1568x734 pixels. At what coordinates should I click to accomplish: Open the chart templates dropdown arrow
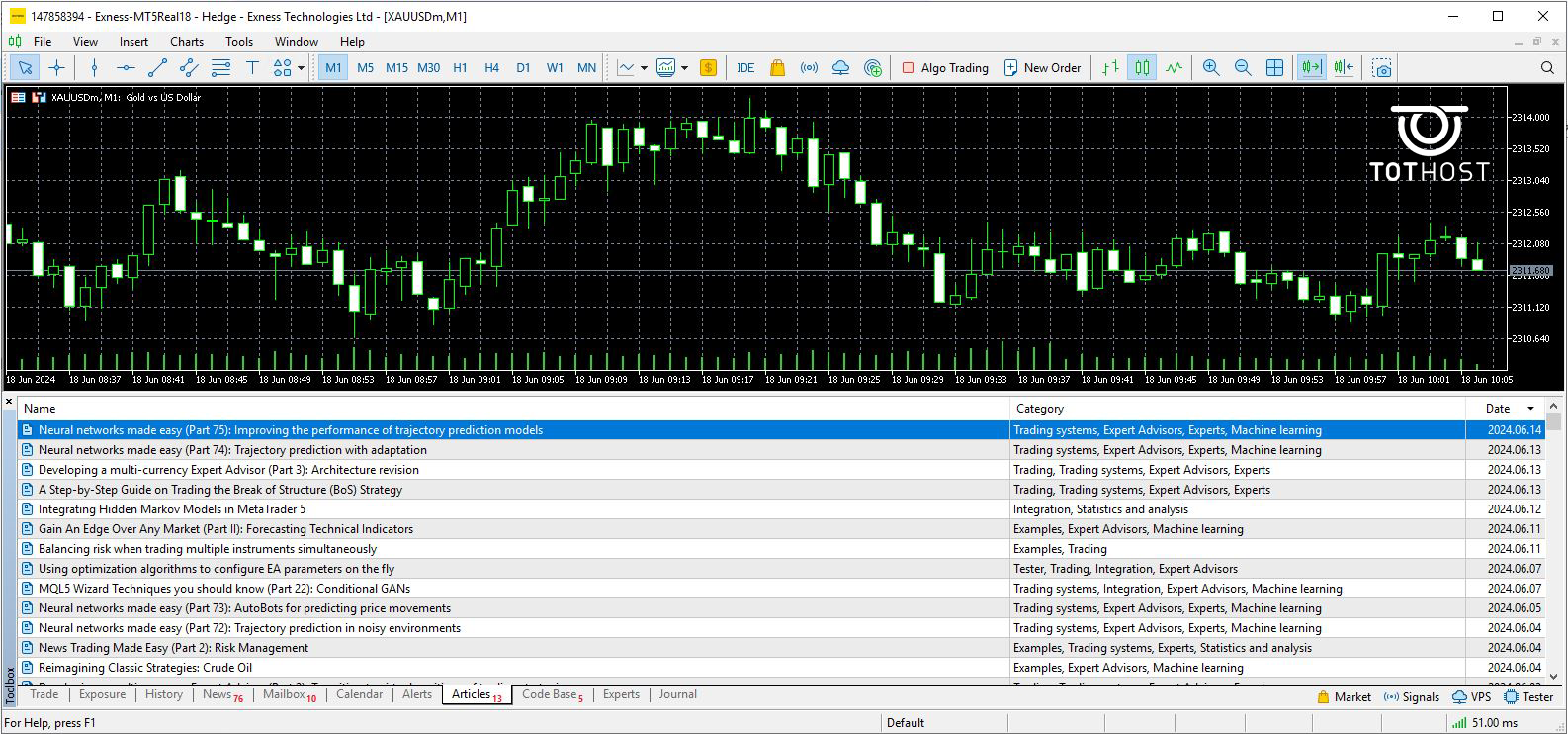coord(684,68)
